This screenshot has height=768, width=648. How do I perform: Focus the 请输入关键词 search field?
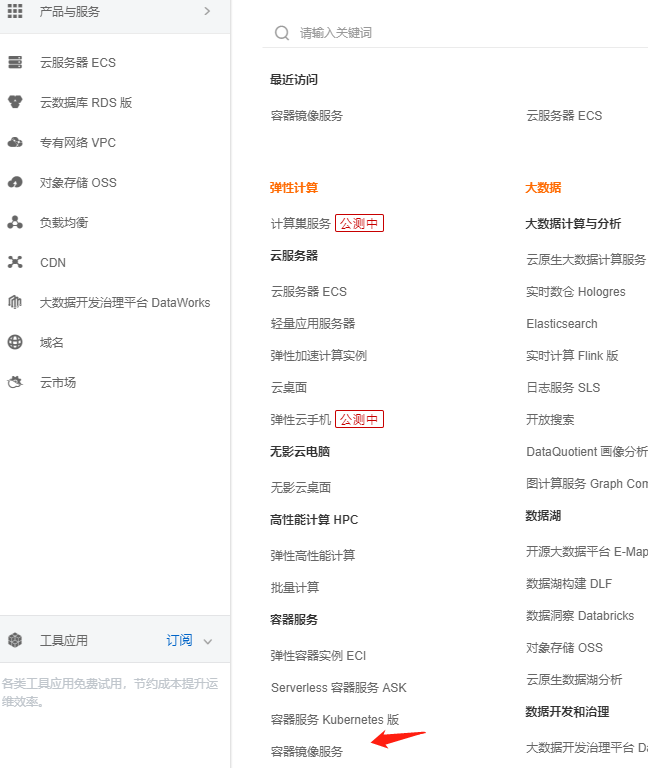click(x=455, y=33)
